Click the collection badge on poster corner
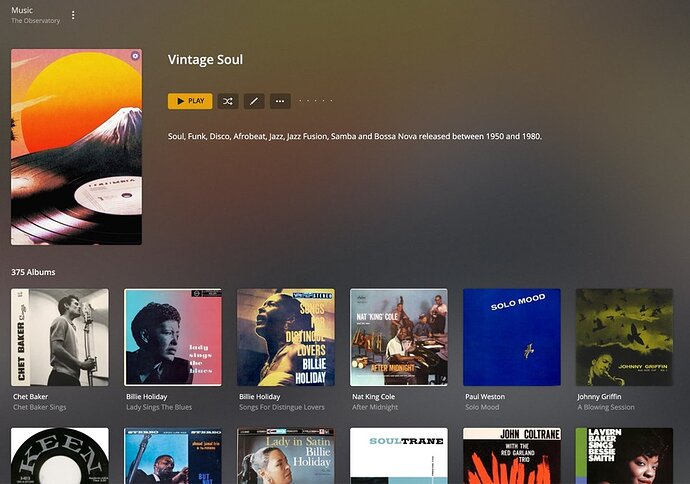The width and height of the screenshot is (690, 484). [x=135, y=55]
